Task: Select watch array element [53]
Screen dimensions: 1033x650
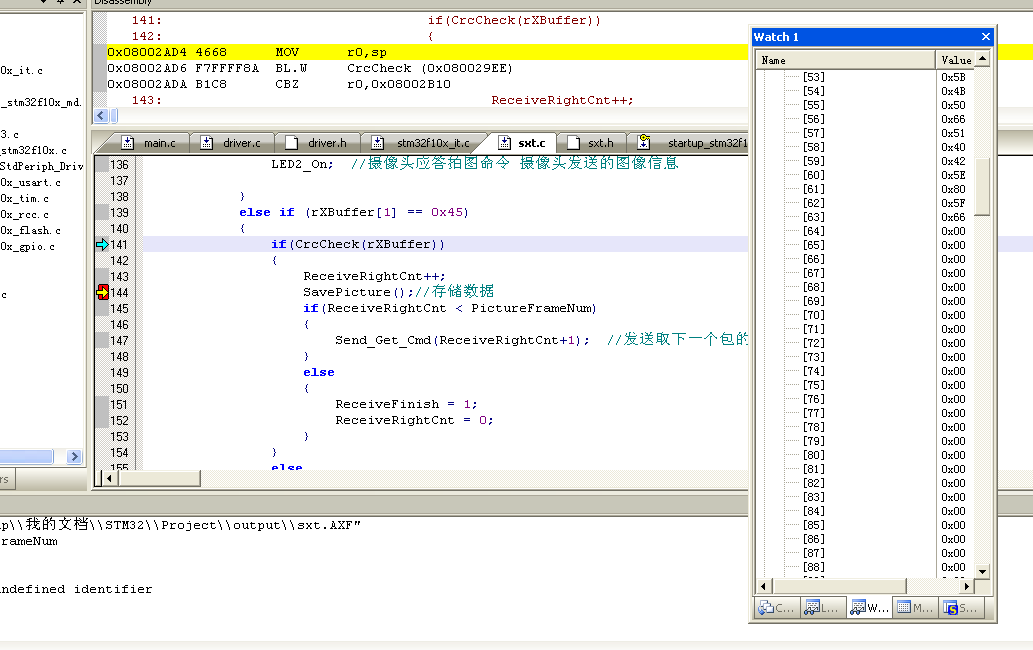Action: point(814,77)
